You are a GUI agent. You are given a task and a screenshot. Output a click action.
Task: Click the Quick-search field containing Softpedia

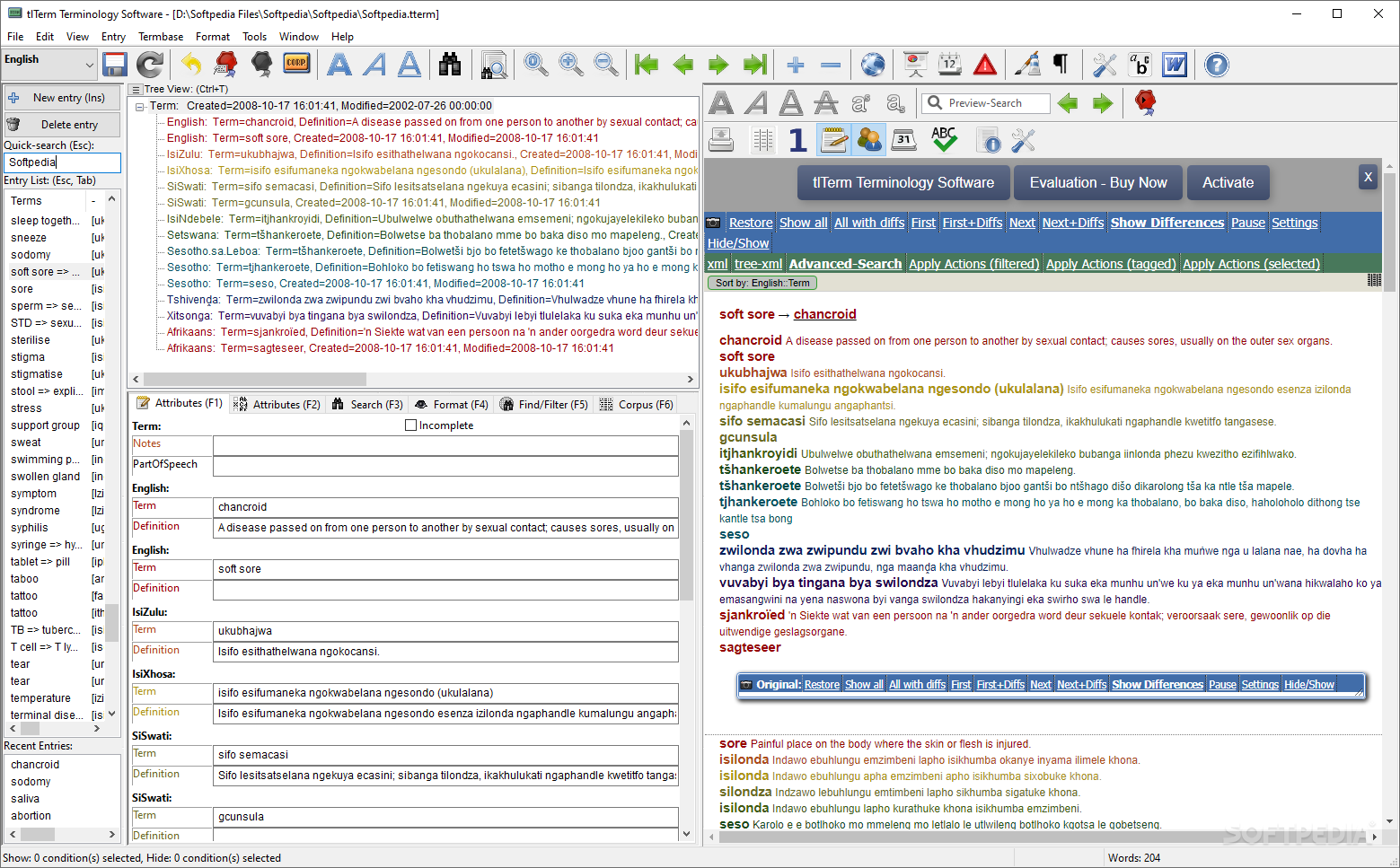(62, 162)
